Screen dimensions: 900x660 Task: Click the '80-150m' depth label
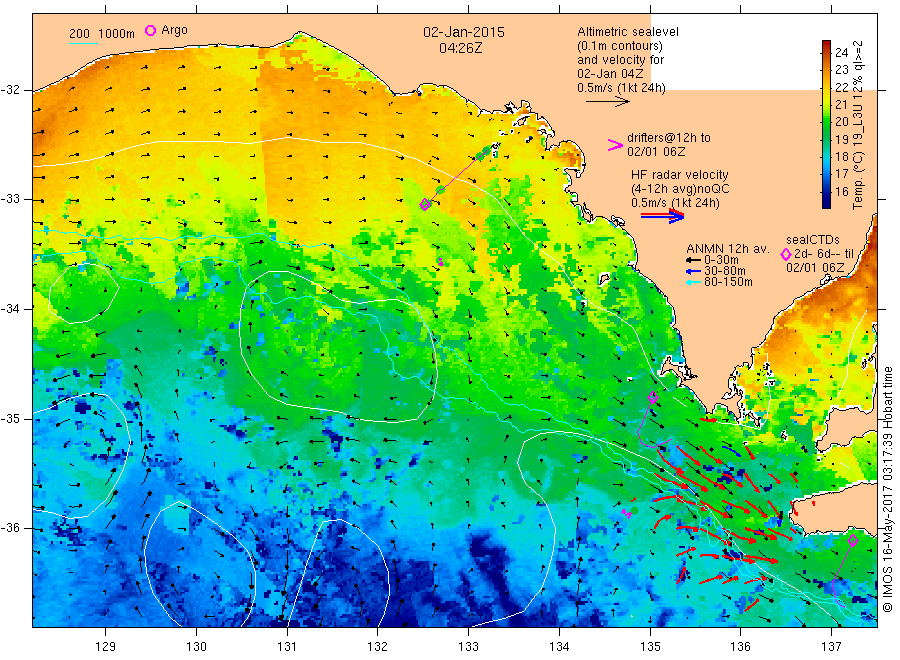728,282
